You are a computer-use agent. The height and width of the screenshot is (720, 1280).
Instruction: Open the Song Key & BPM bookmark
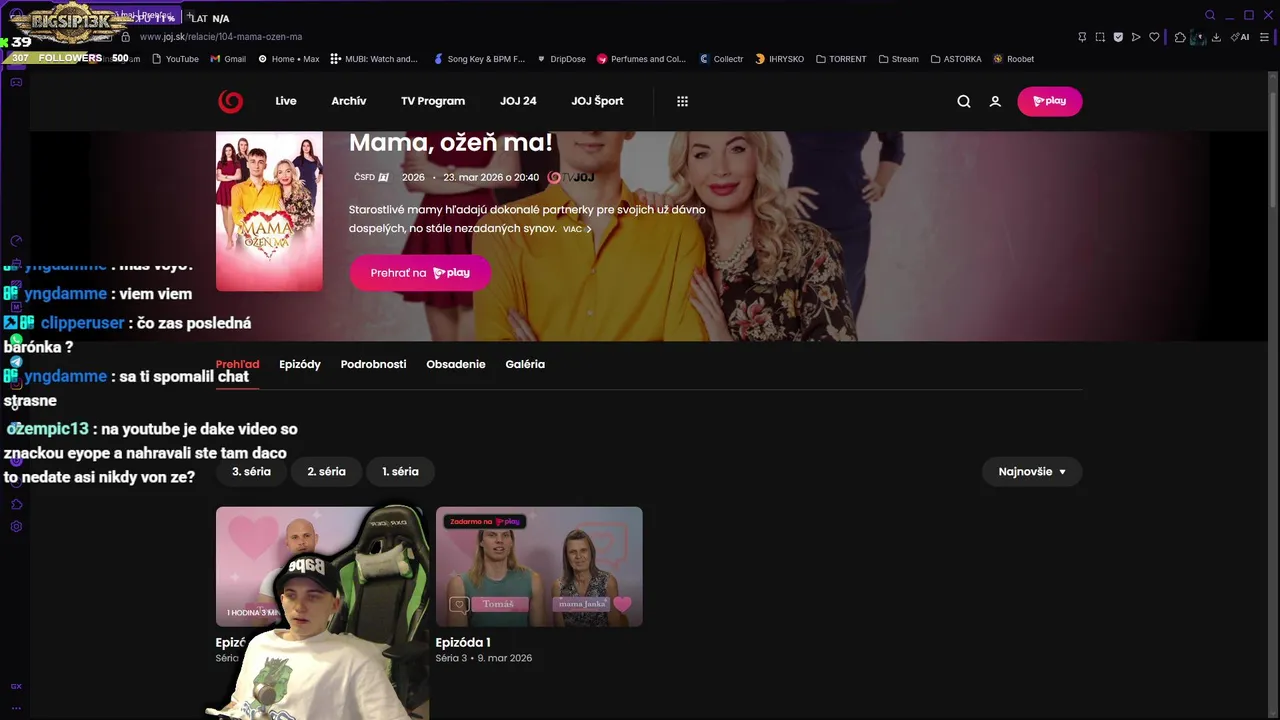coord(479,59)
